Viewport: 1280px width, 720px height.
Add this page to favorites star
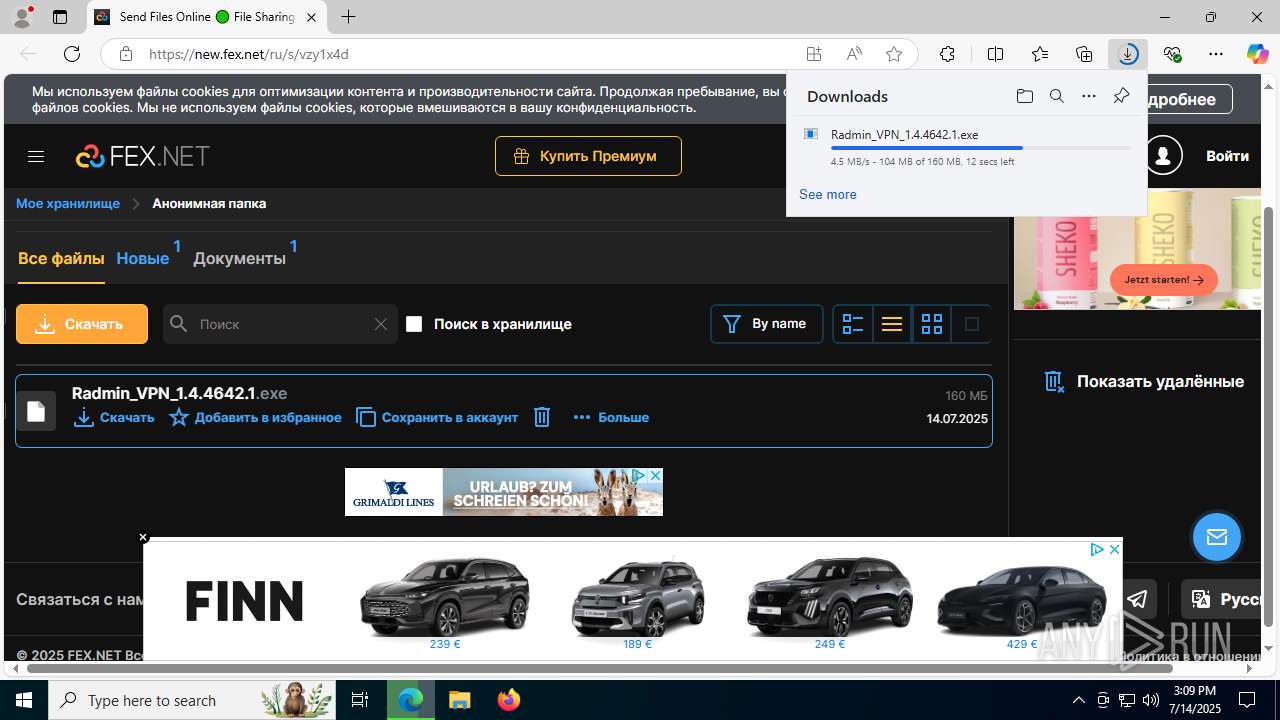click(x=894, y=54)
